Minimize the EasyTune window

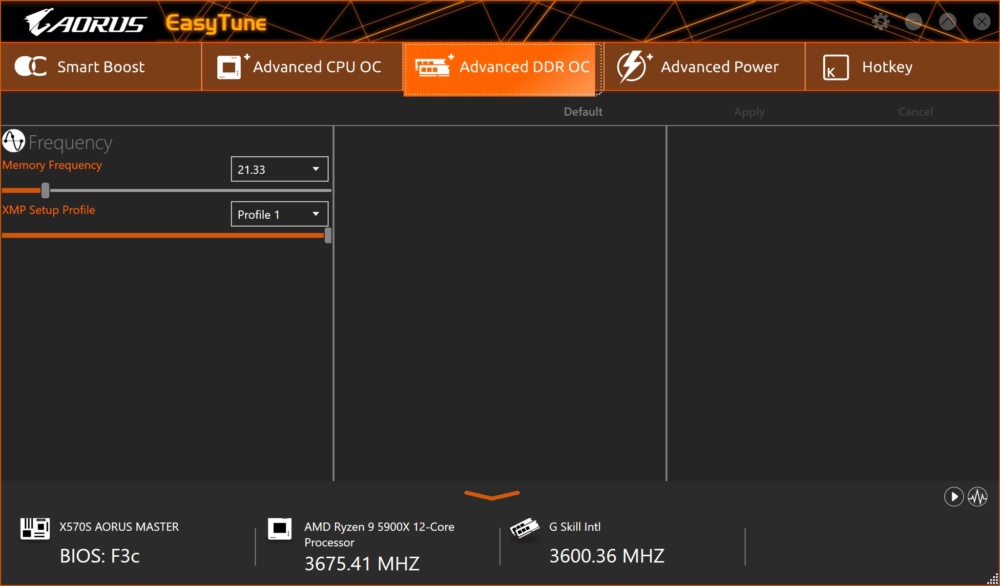[x=913, y=22]
